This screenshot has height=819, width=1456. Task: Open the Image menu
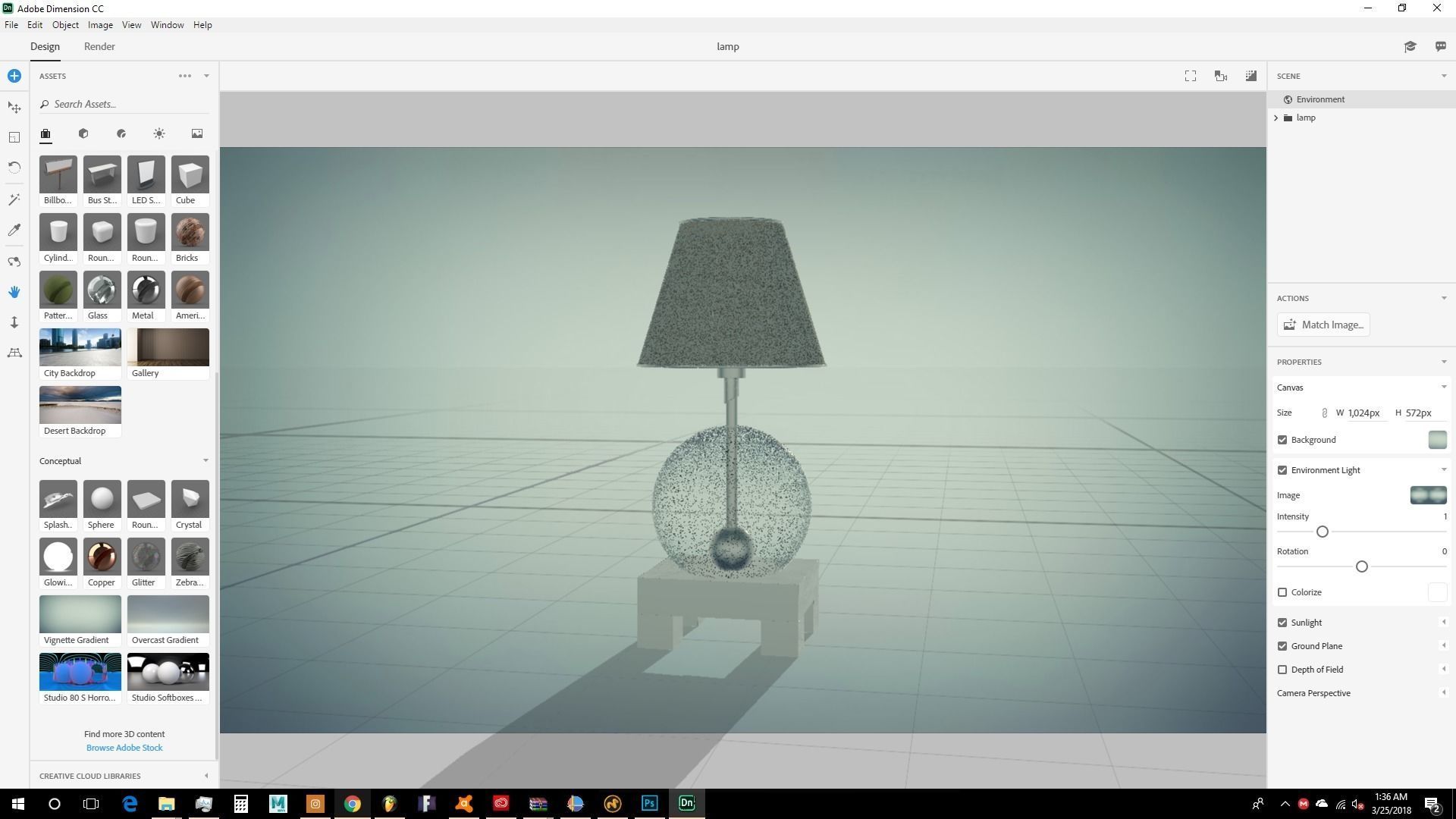tap(100, 25)
